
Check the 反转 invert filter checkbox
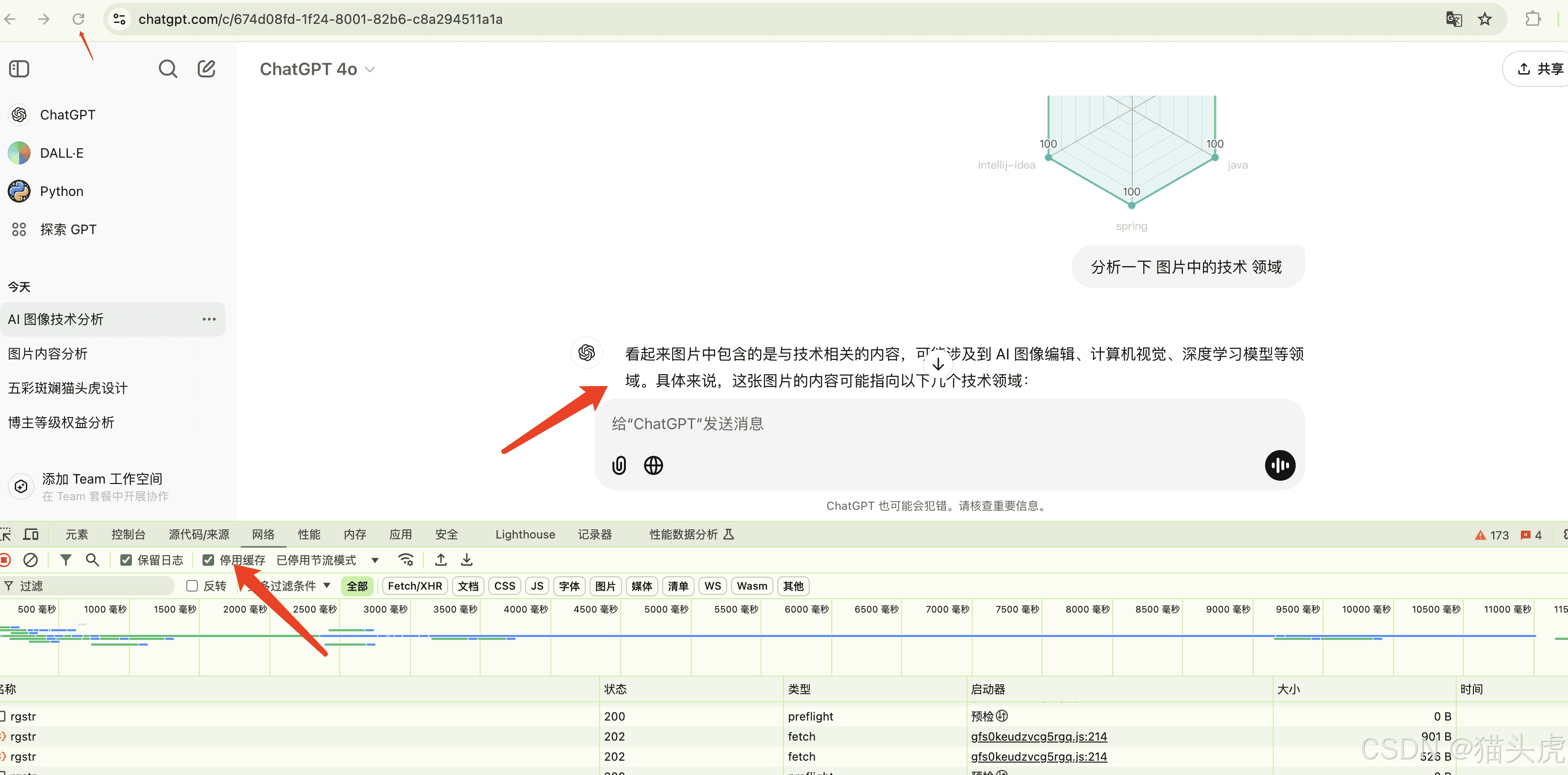193,586
